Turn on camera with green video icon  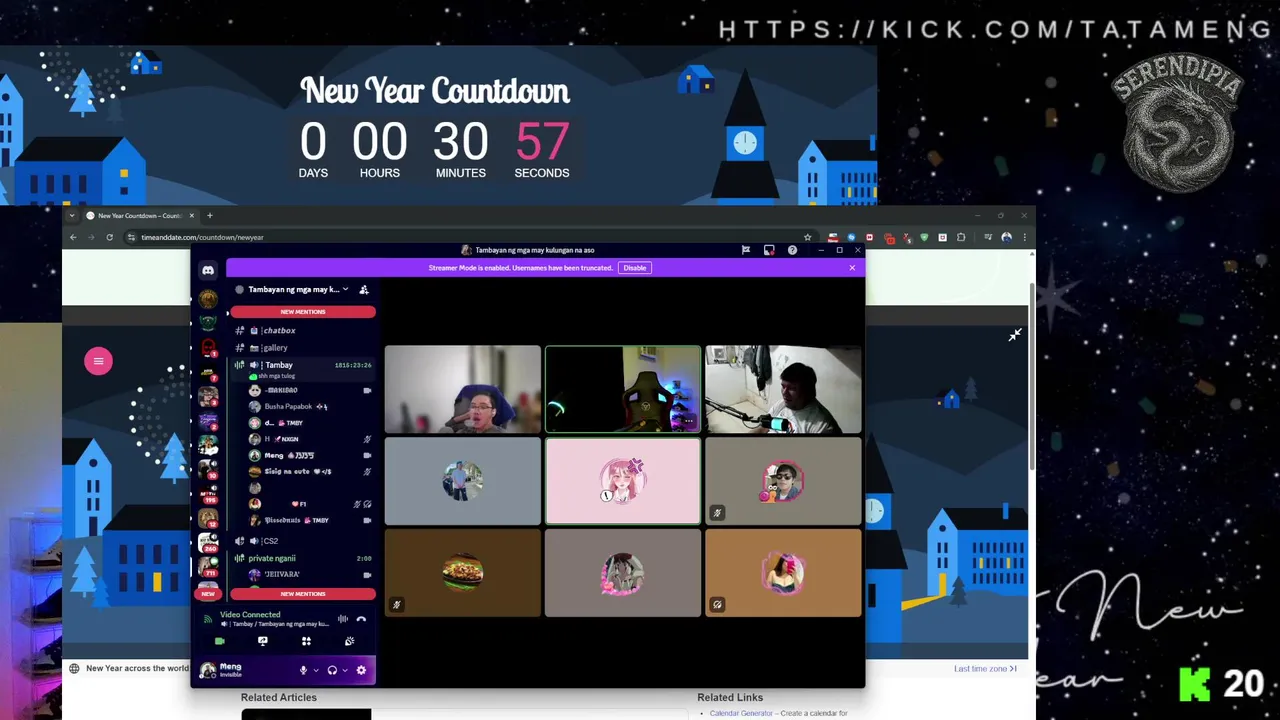pos(220,641)
